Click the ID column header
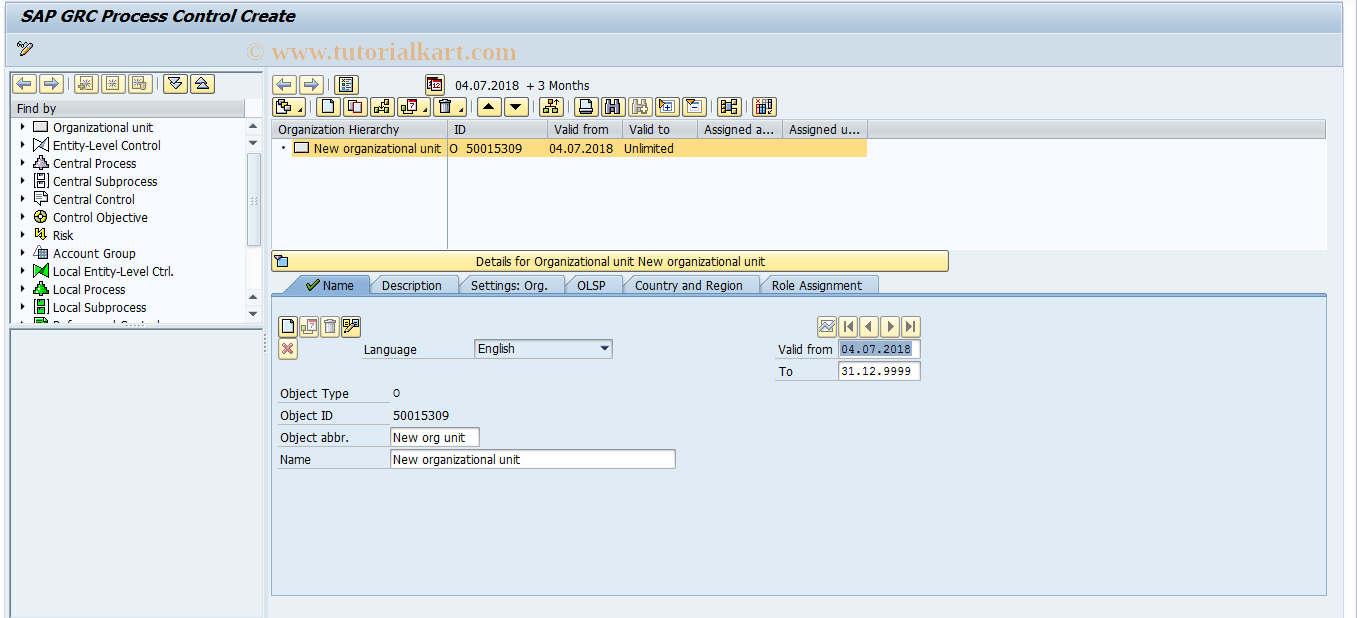The height and width of the screenshot is (618, 1357). [497, 129]
